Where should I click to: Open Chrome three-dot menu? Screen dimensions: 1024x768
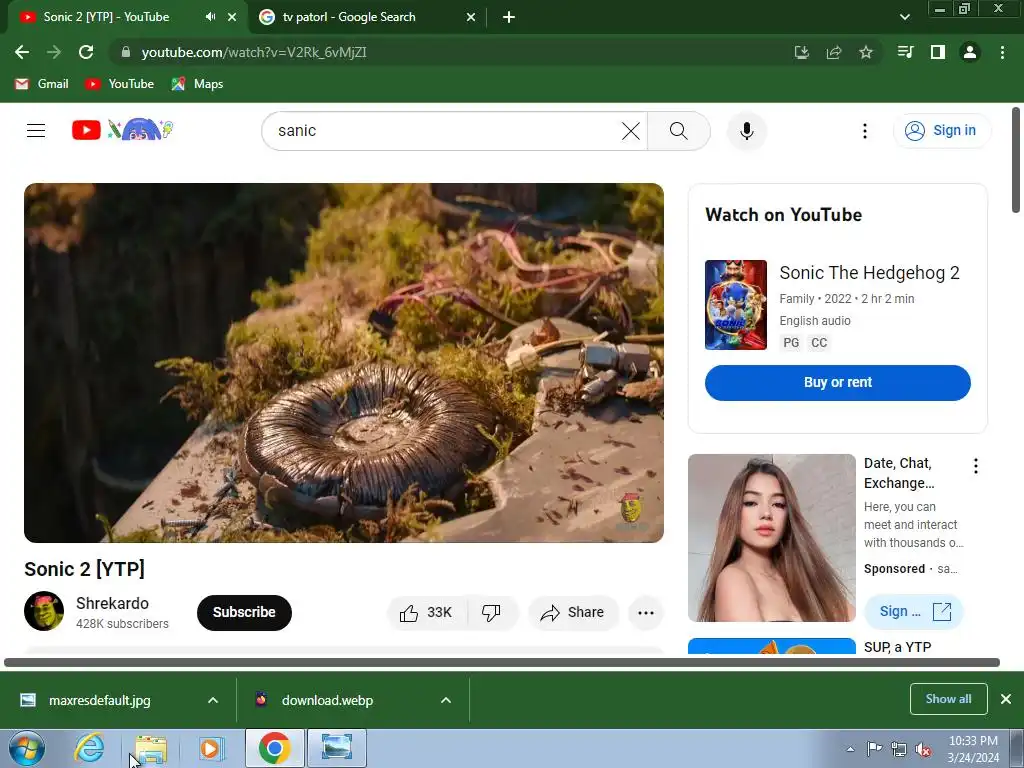point(1002,52)
